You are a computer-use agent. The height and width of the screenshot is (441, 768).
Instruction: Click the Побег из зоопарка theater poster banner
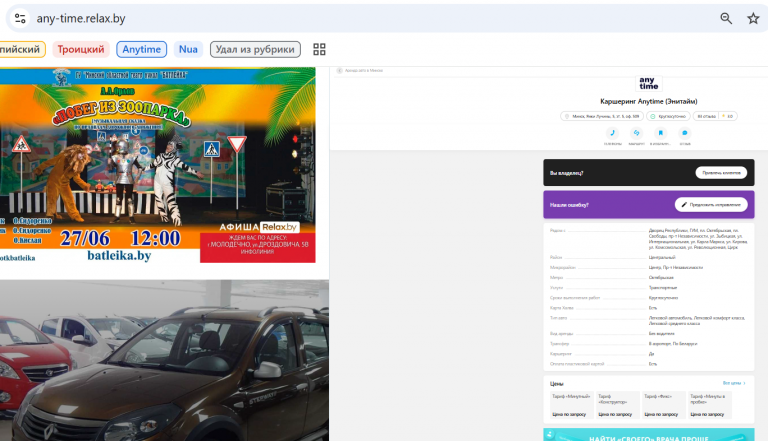coord(158,165)
